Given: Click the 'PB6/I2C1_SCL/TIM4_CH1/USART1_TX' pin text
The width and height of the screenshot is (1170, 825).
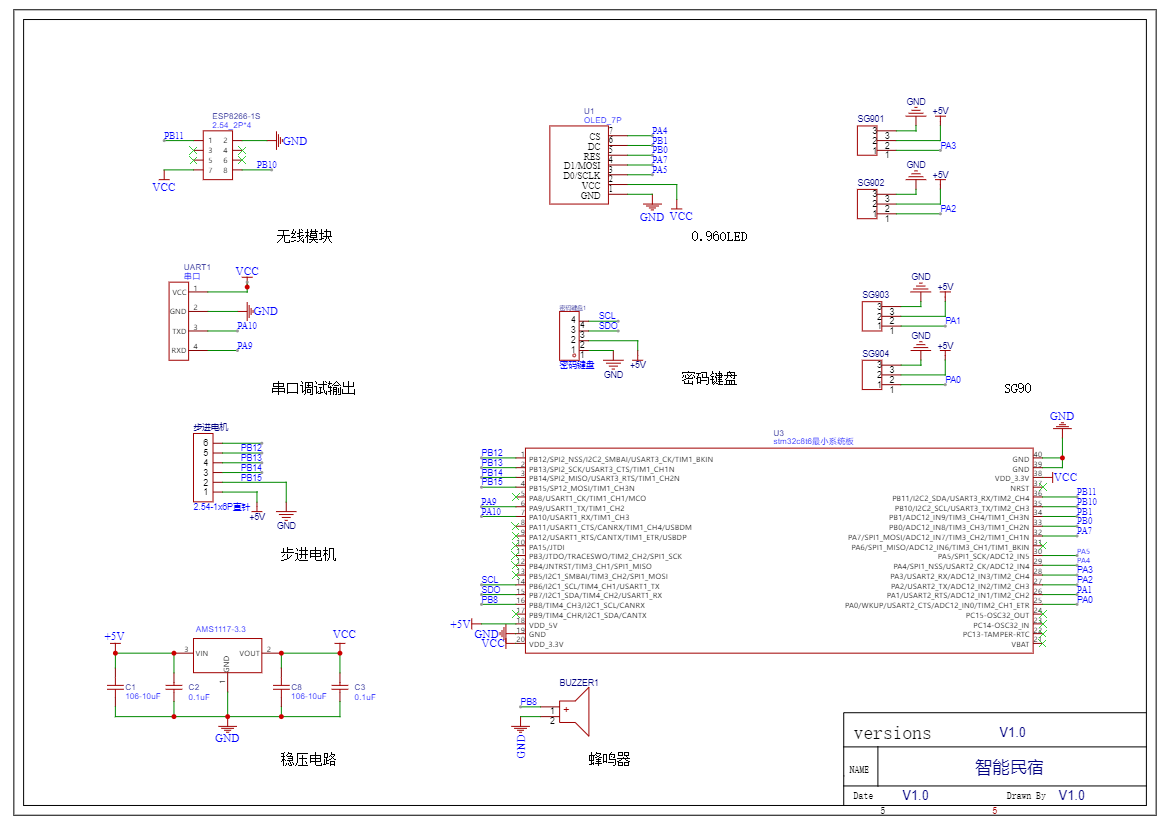Looking at the screenshot, I should click(594, 586).
